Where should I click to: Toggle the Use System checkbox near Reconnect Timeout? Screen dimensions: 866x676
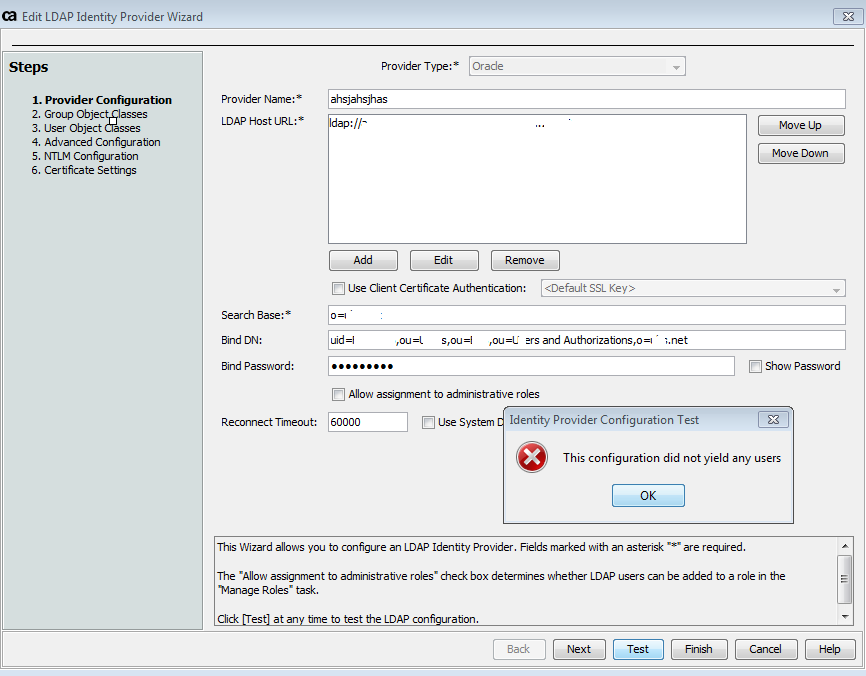coord(428,421)
